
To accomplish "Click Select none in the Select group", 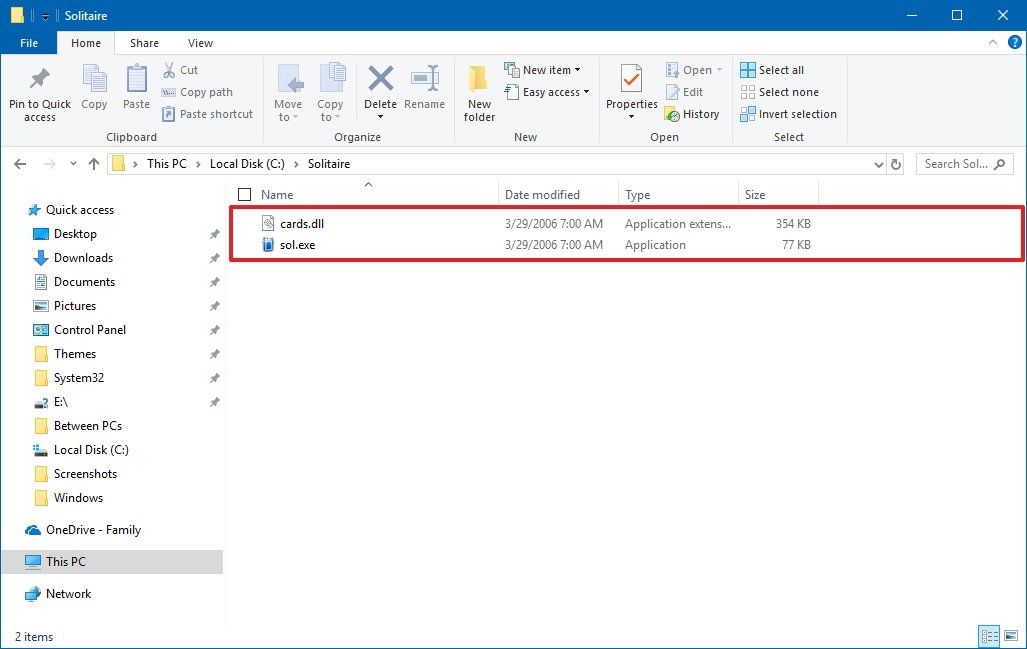I will (x=780, y=91).
